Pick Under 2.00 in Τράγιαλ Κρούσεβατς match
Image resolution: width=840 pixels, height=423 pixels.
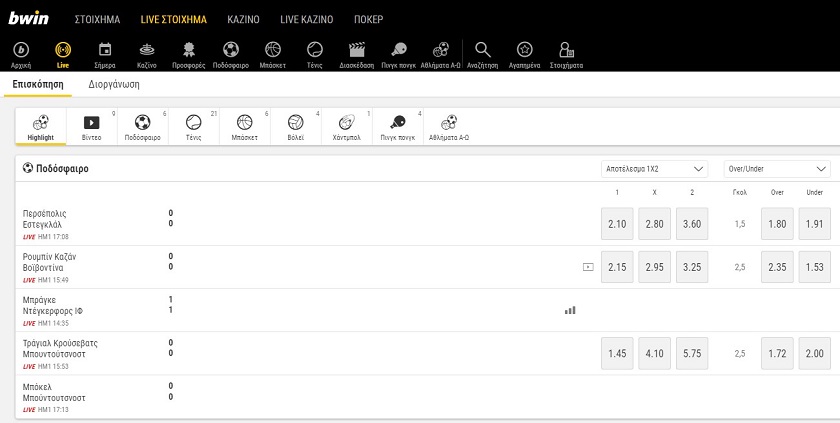tap(815, 353)
